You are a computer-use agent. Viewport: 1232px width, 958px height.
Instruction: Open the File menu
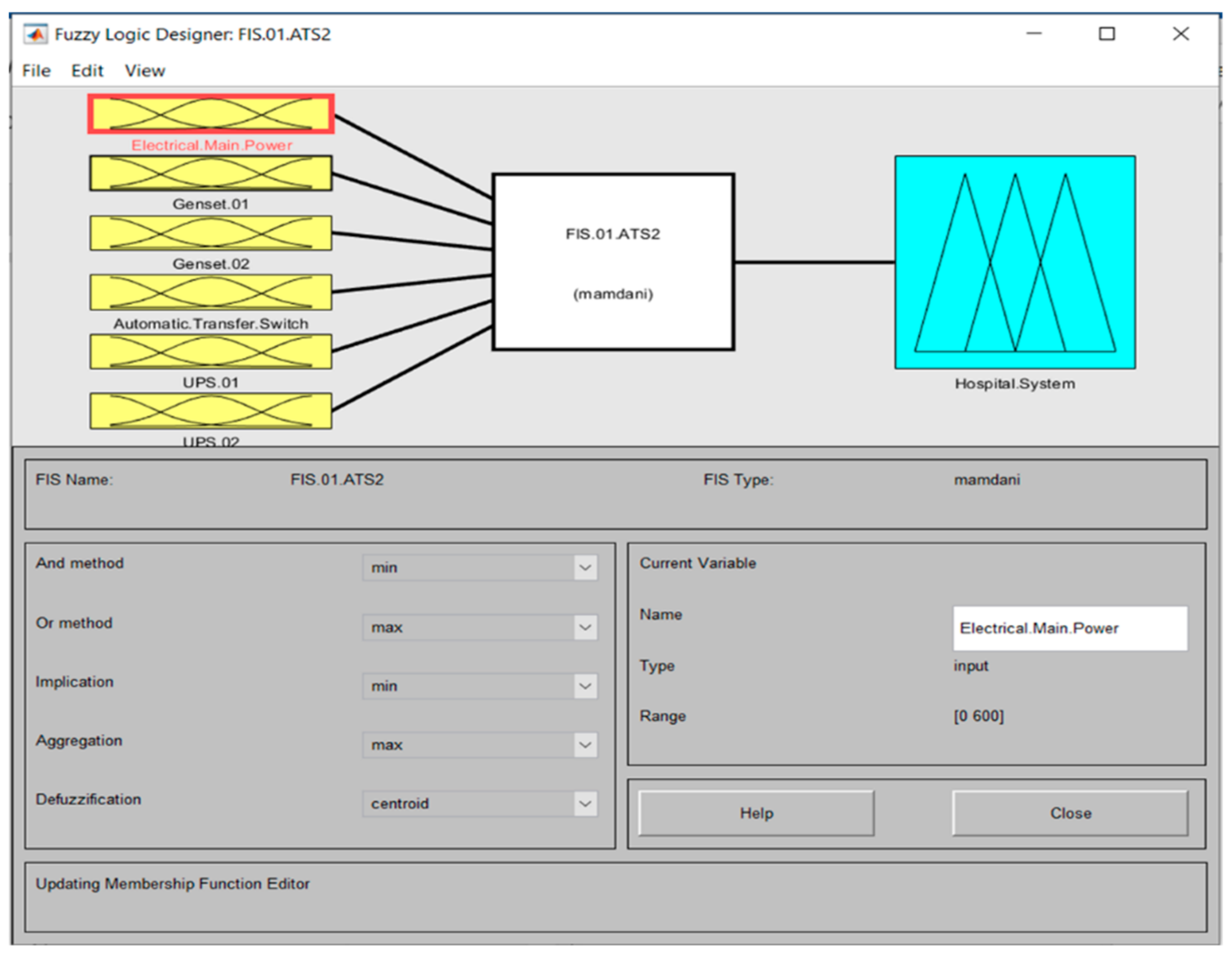[x=36, y=71]
